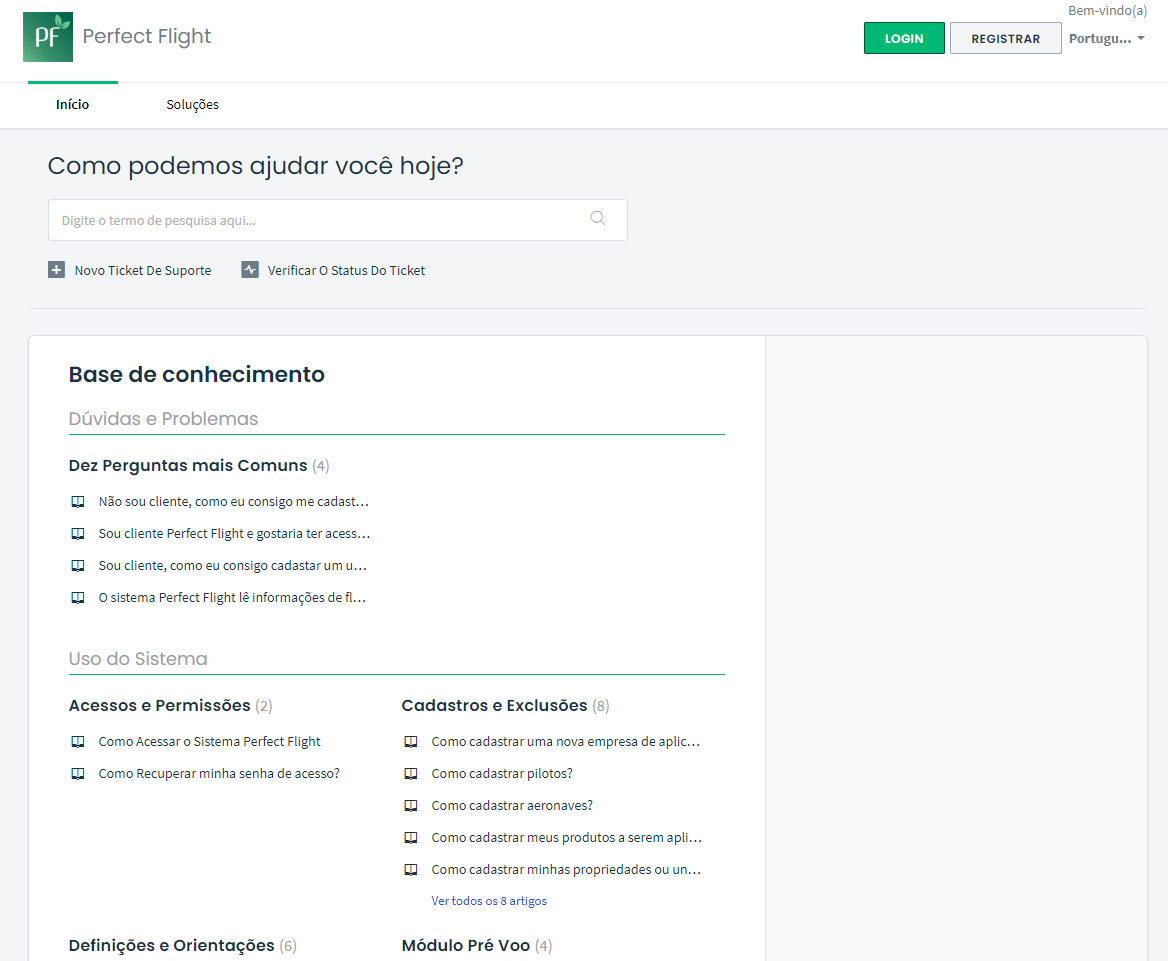Click the green LOGIN button

[x=904, y=39]
